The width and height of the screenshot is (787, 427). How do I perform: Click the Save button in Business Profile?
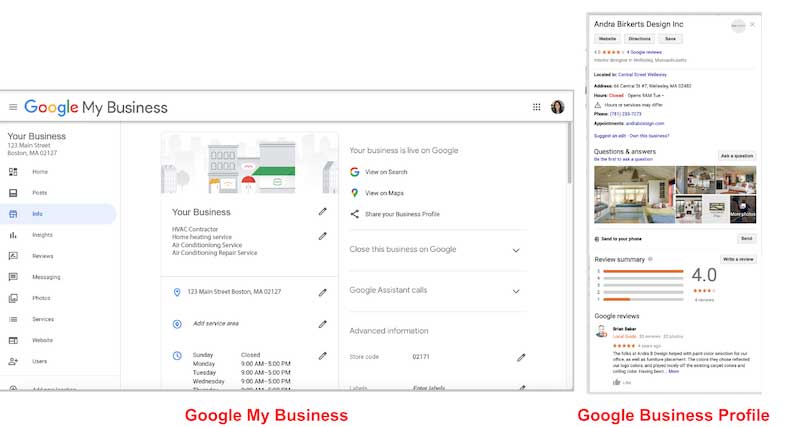pos(670,39)
